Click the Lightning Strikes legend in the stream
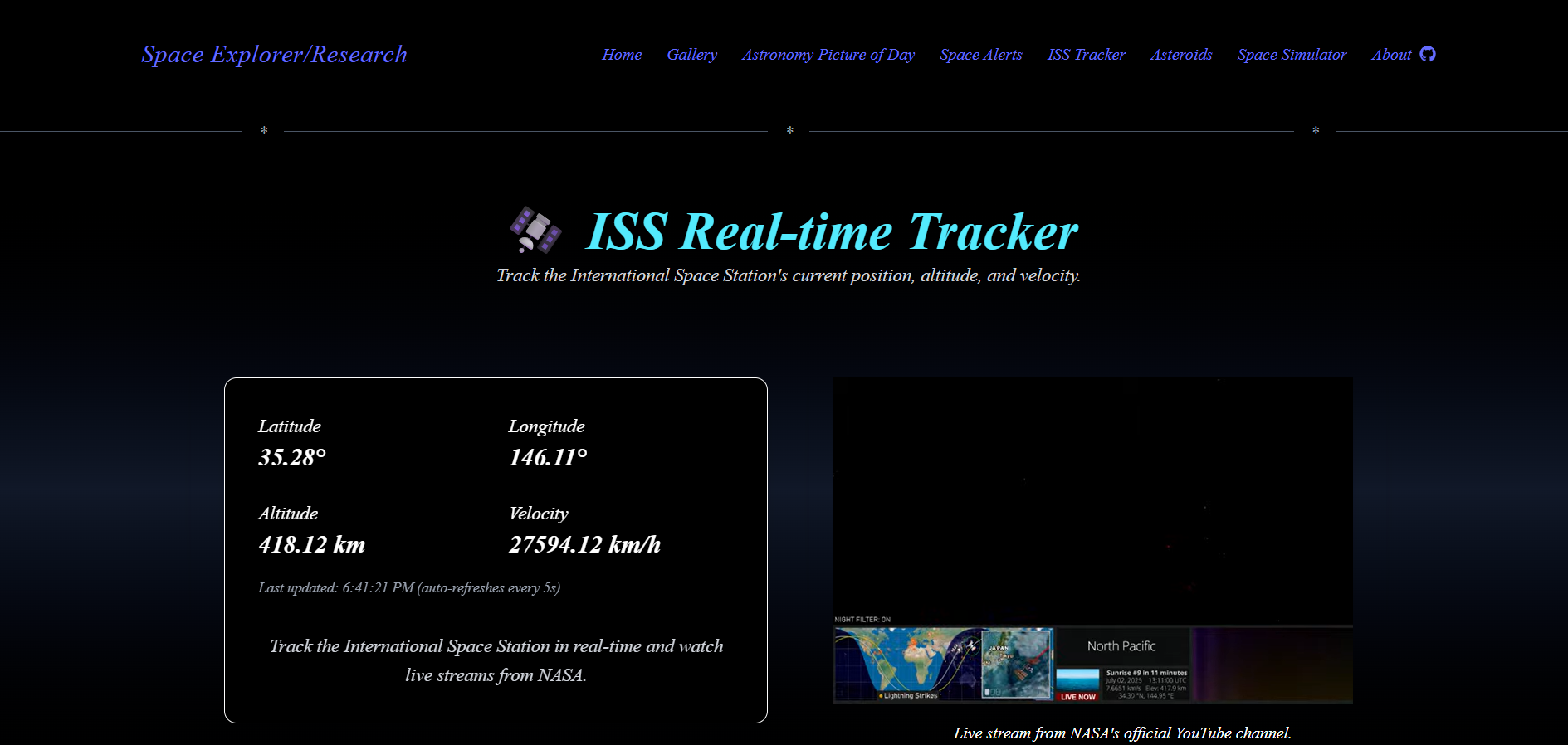Image resolution: width=1568 pixels, height=745 pixels. (x=908, y=696)
